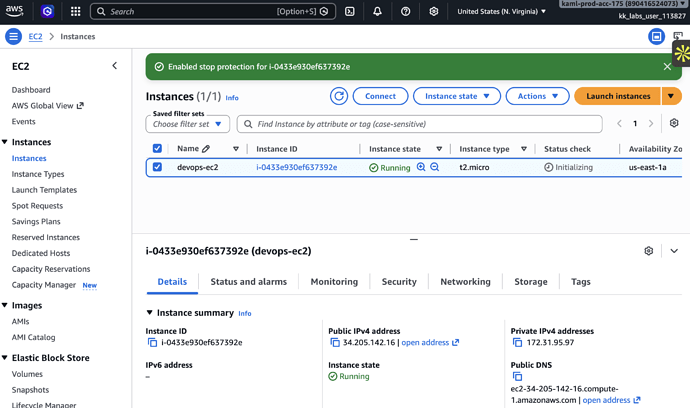Open the Networking tab
Viewport: 690px width, 408px height.
tap(466, 282)
